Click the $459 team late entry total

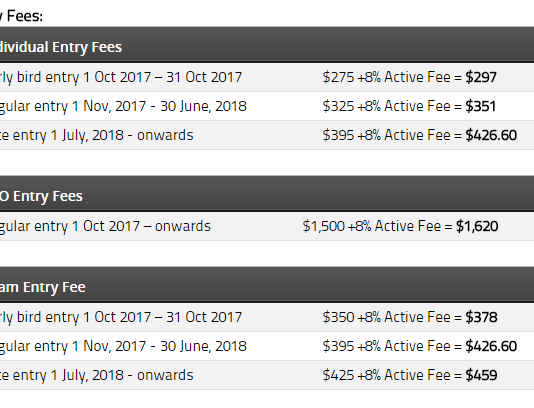481,375
